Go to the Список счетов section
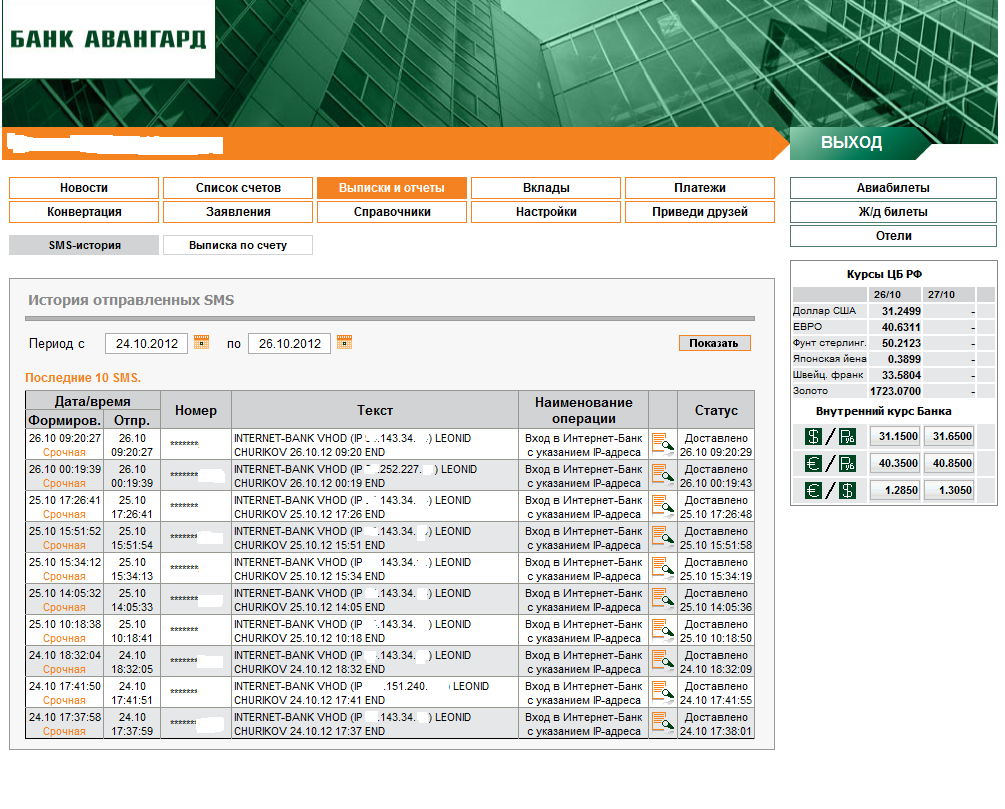Viewport: 1005px width, 809px height. [238, 188]
